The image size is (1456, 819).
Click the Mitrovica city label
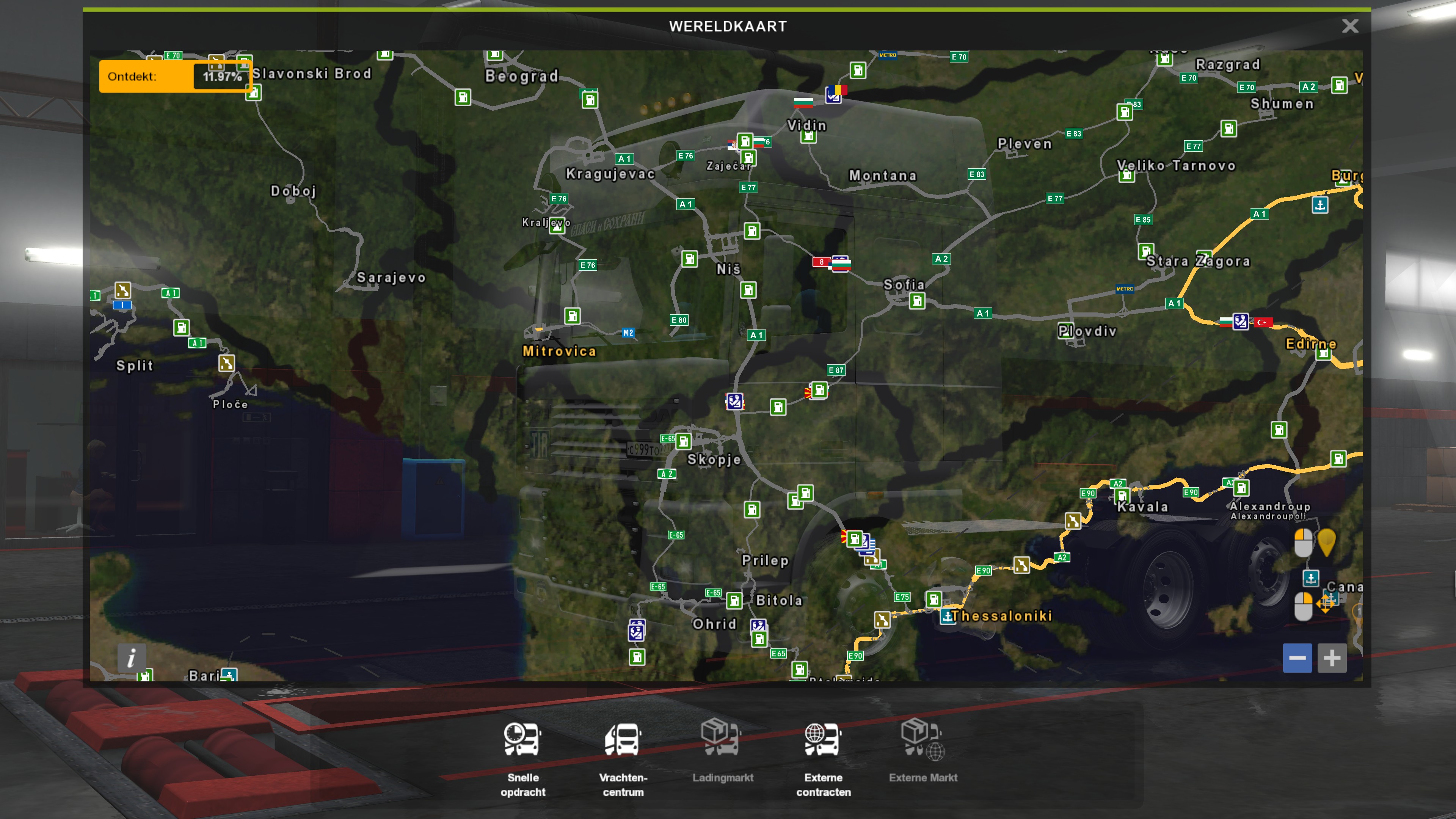[x=559, y=351]
